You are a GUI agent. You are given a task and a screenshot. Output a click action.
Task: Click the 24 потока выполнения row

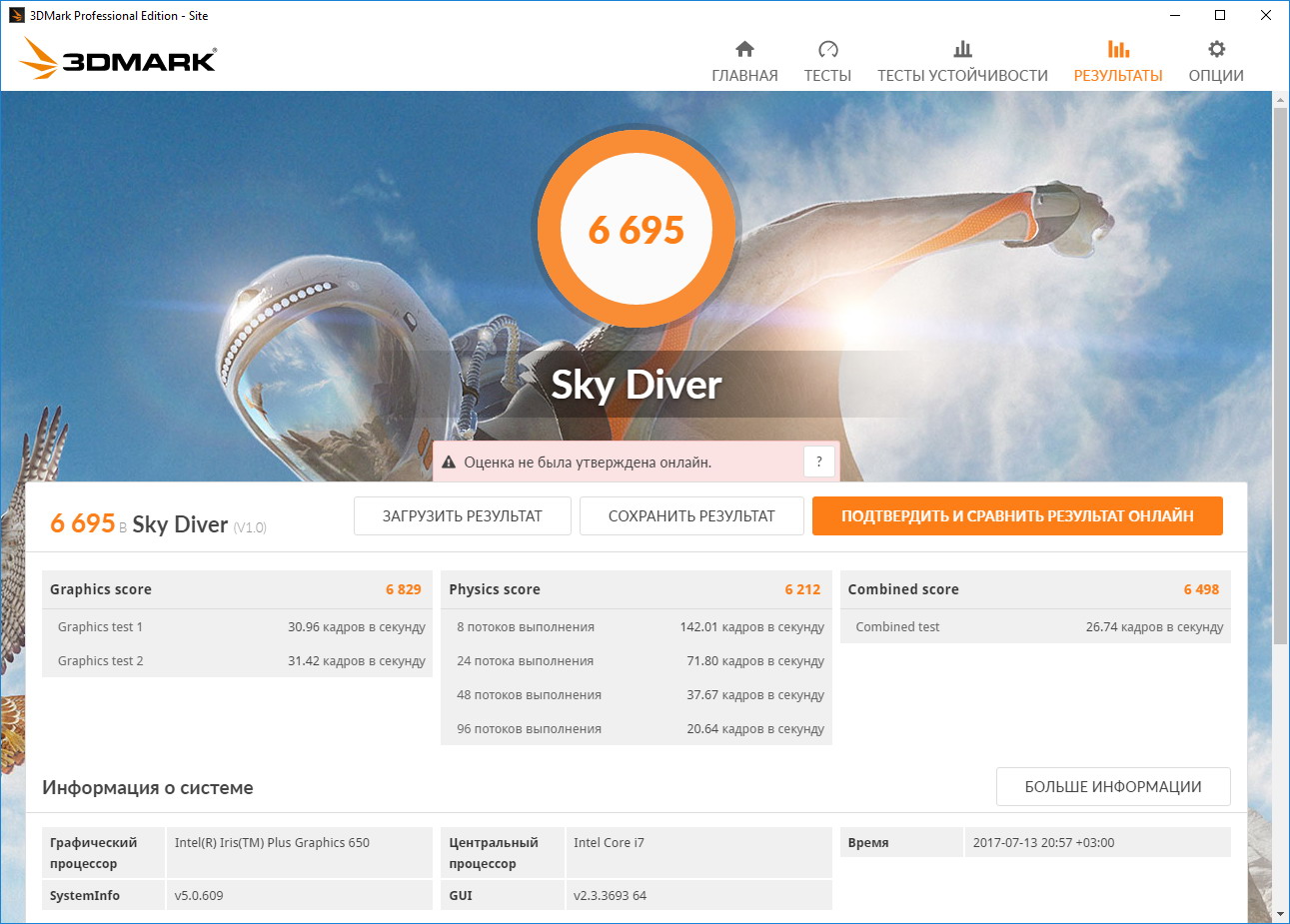[x=637, y=661]
